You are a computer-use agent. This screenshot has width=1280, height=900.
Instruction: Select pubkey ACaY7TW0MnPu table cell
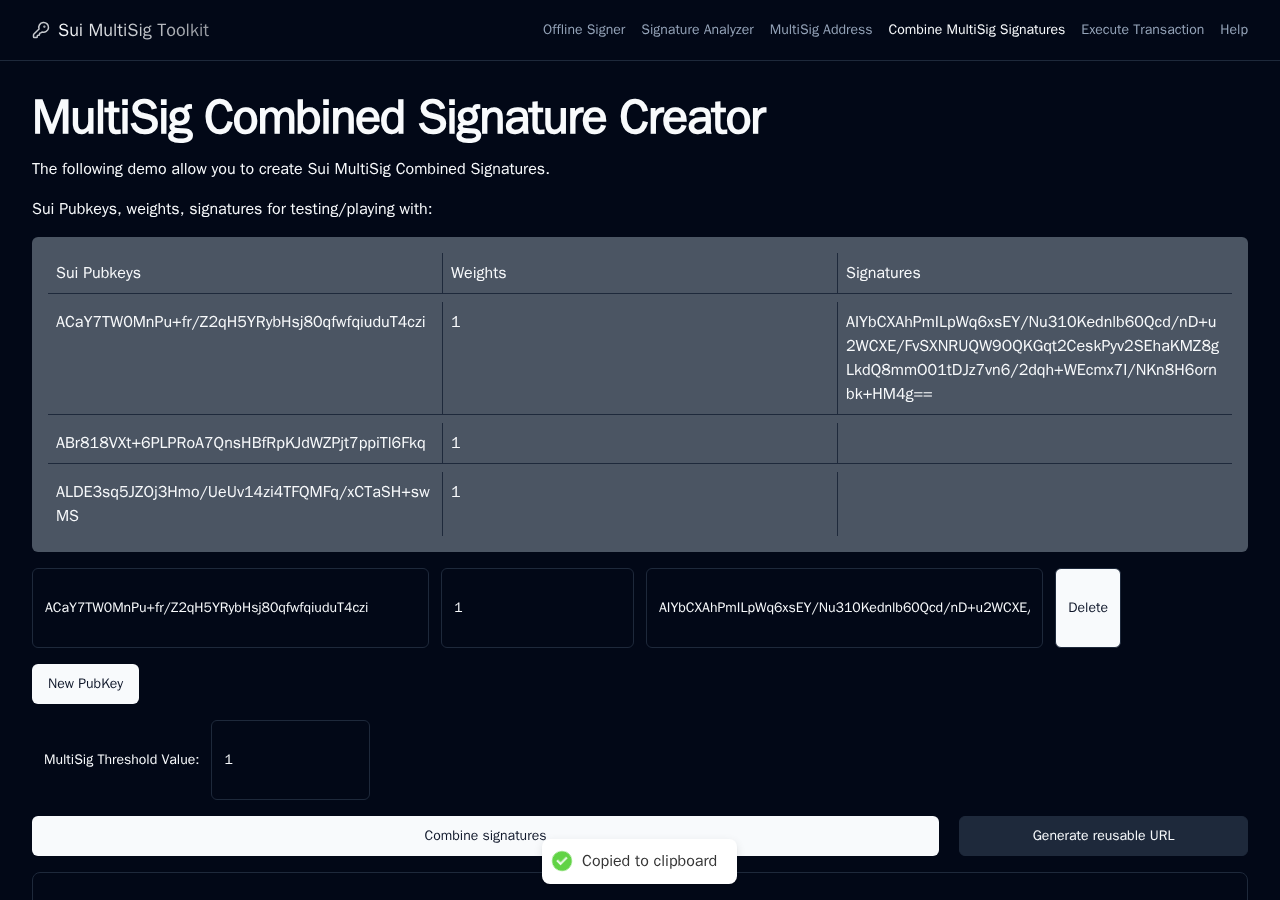click(245, 358)
